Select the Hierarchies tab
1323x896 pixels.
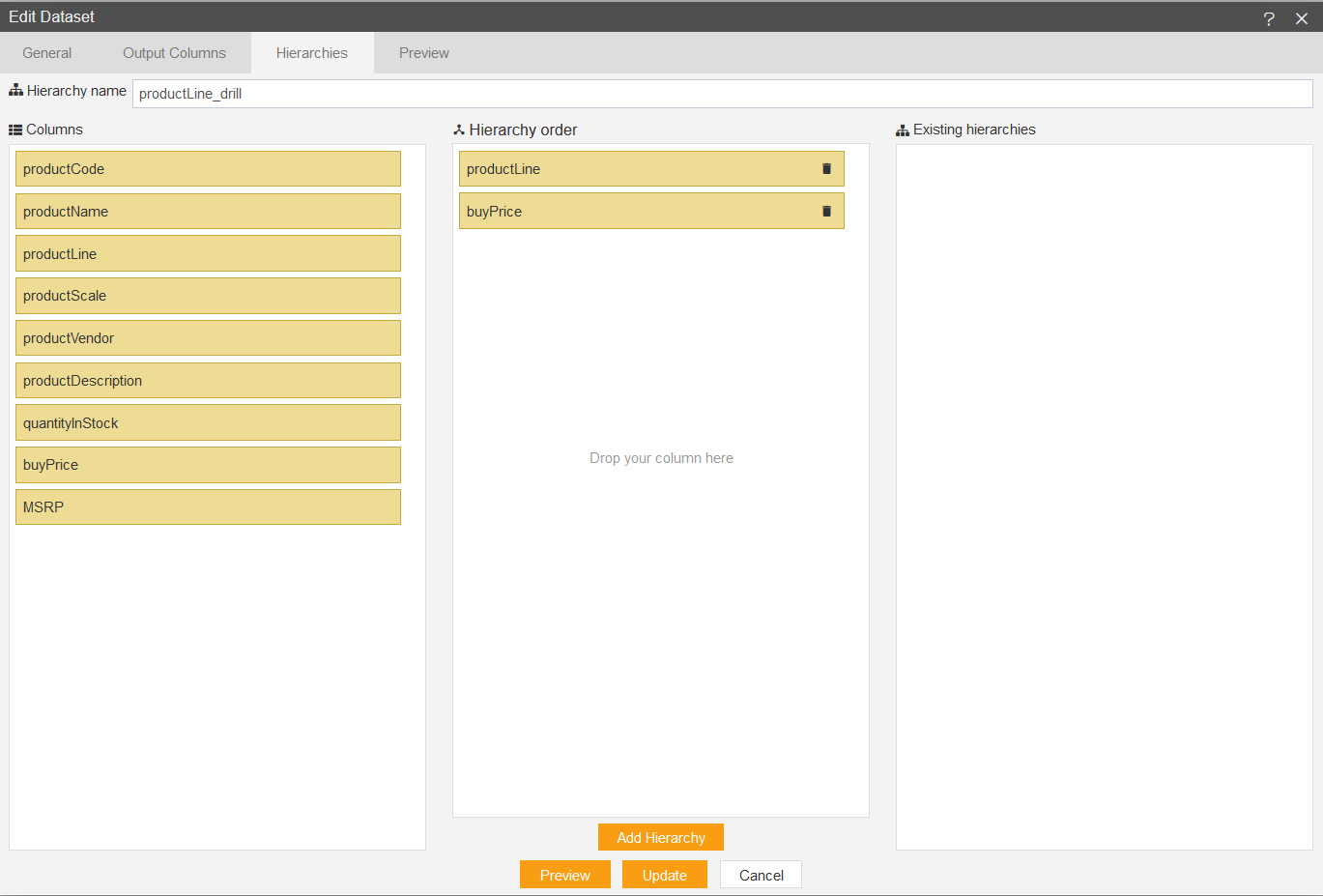(312, 53)
